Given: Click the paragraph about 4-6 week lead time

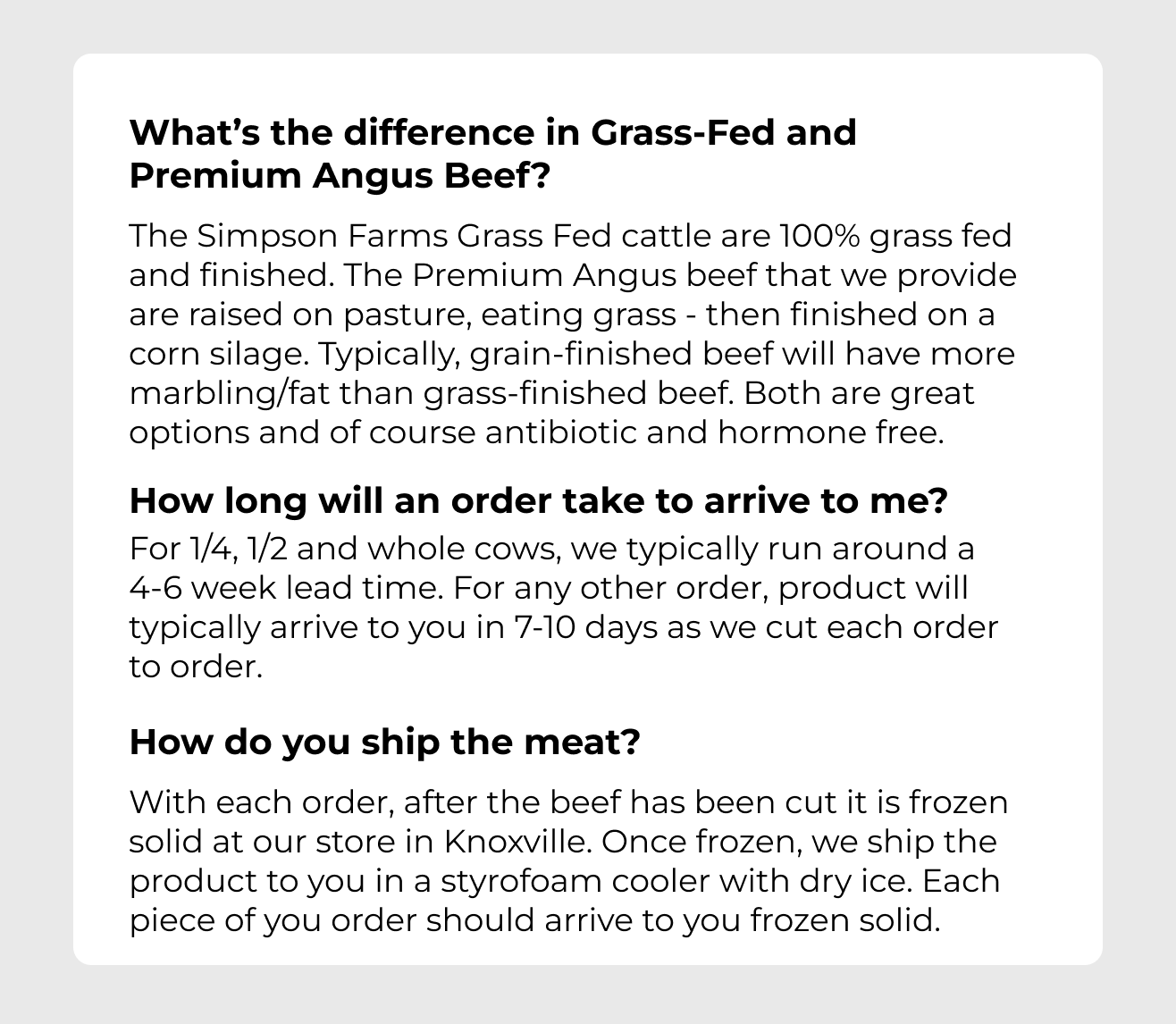Looking at the screenshot, I should (564, 608).
